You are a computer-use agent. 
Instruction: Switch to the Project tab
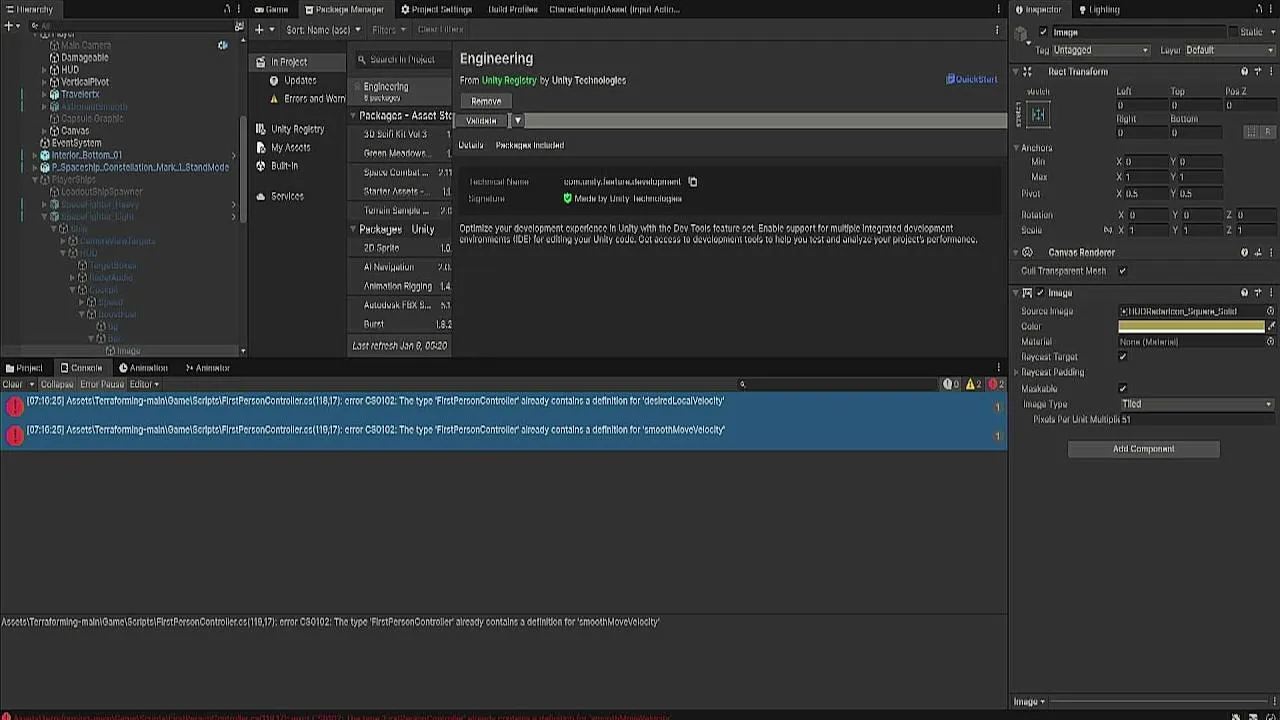24,368
